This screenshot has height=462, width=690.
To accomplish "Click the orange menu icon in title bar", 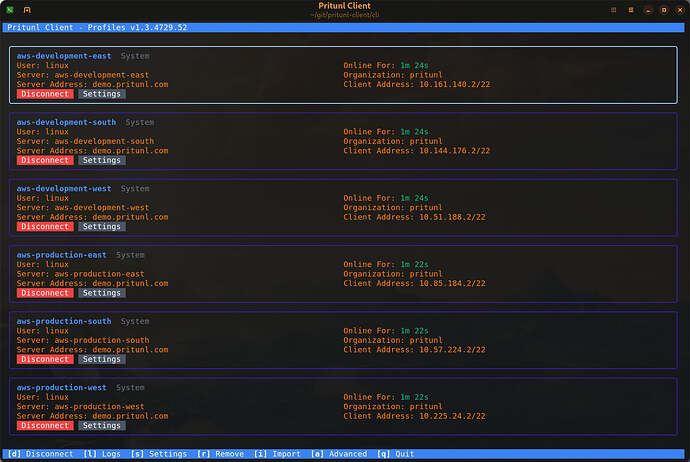I will [631, 10].
